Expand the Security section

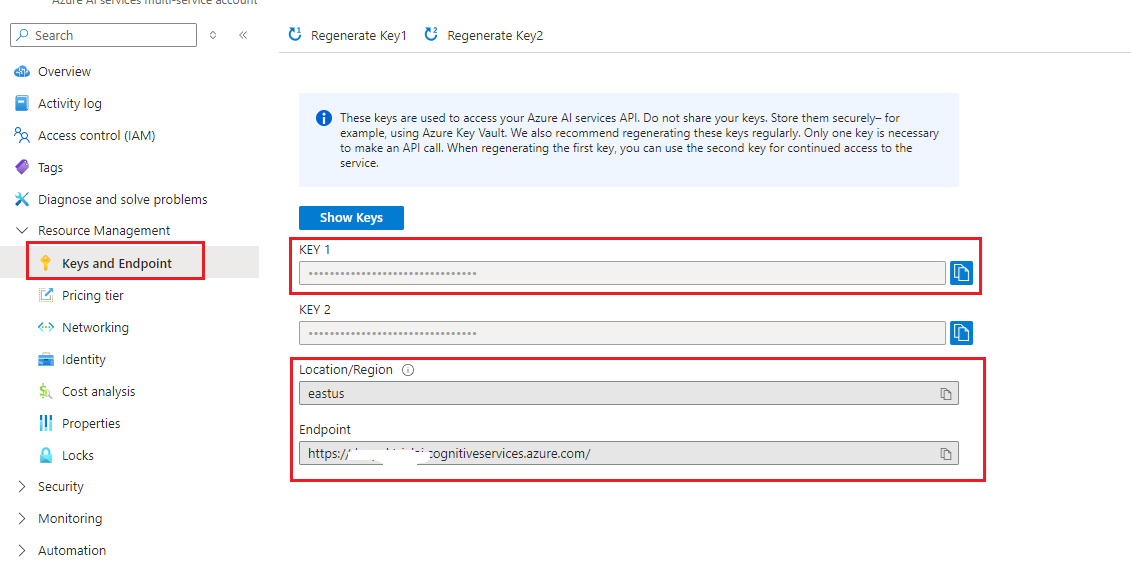[22, 487]
